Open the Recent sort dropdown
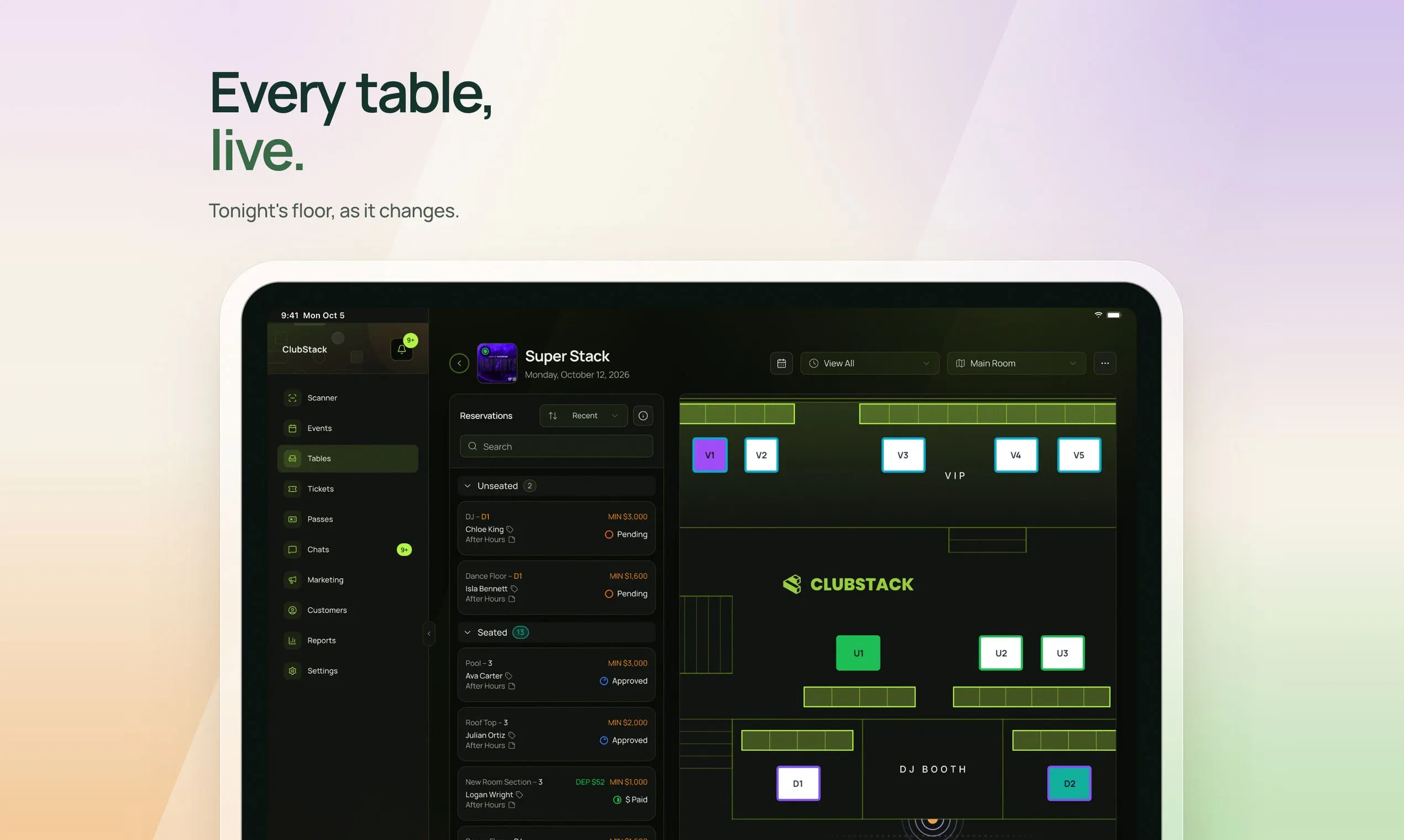Image resolution: width=1404 pixels, height=840 pixels. 583,416
